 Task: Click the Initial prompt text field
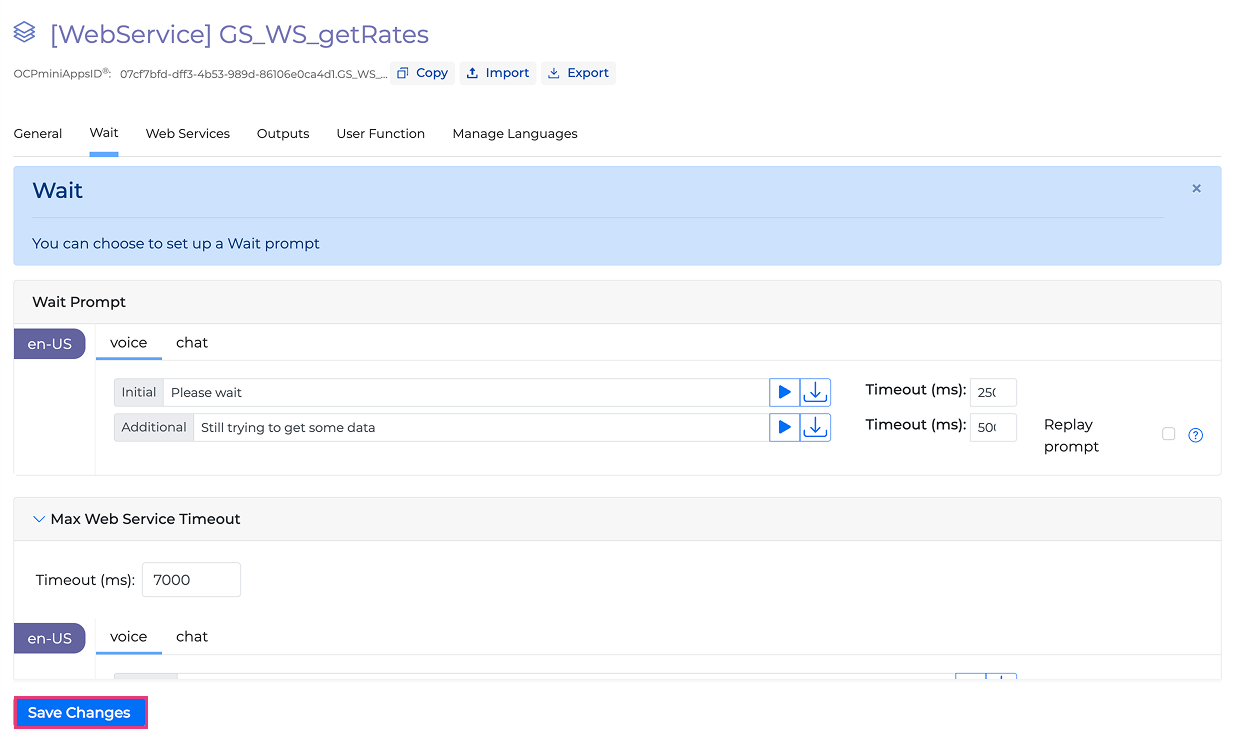(465, 392)
